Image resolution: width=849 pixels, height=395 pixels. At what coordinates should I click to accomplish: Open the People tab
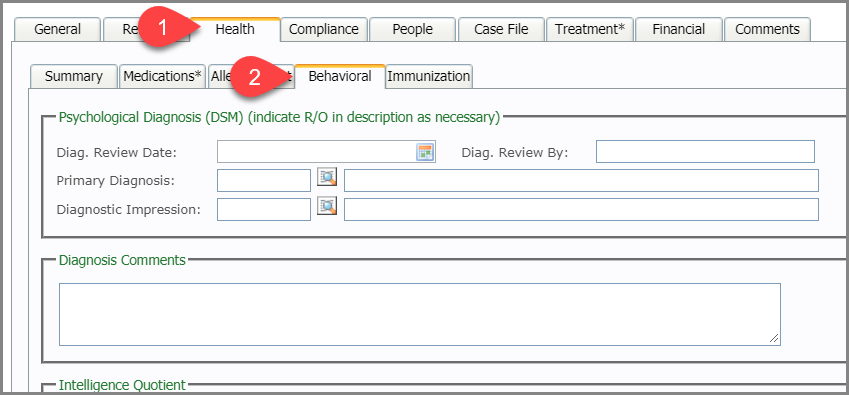coord(413,29)
